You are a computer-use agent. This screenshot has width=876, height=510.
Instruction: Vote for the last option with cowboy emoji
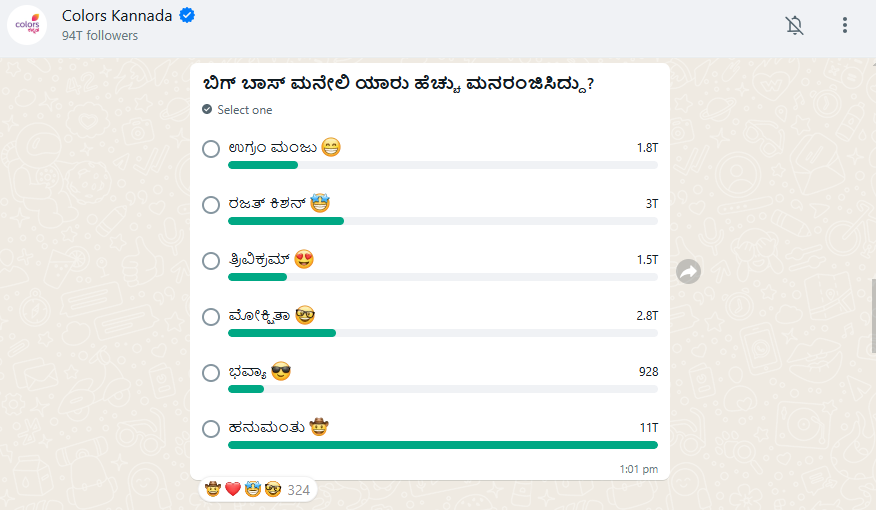click(x=211, y=429)
